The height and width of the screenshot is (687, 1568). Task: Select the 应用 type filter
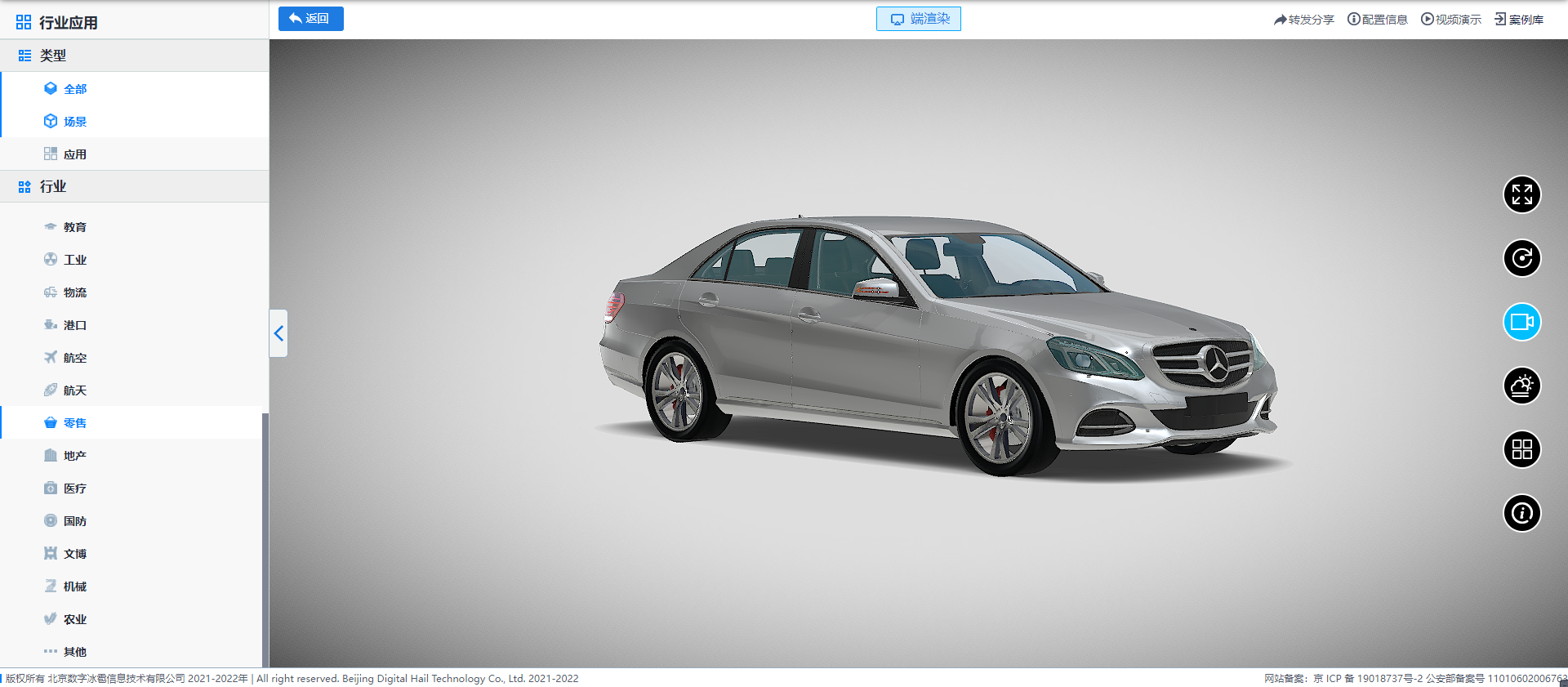134,154
